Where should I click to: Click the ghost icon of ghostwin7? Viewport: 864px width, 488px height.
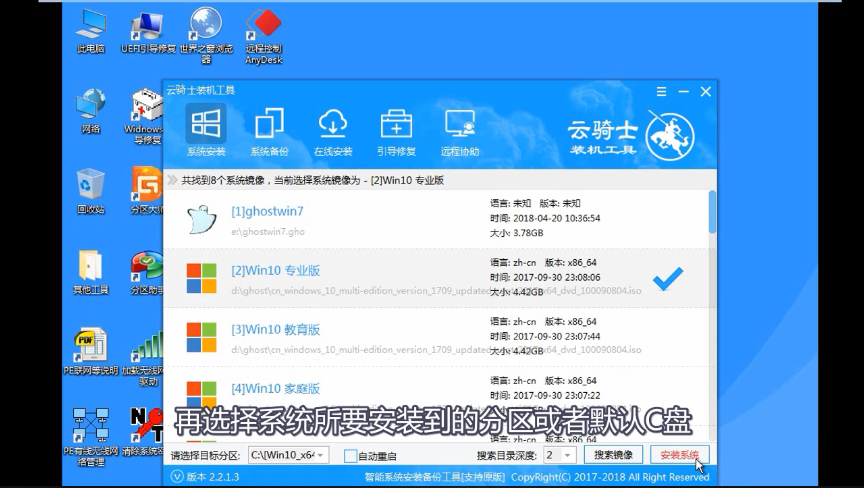tap(201, 219)
